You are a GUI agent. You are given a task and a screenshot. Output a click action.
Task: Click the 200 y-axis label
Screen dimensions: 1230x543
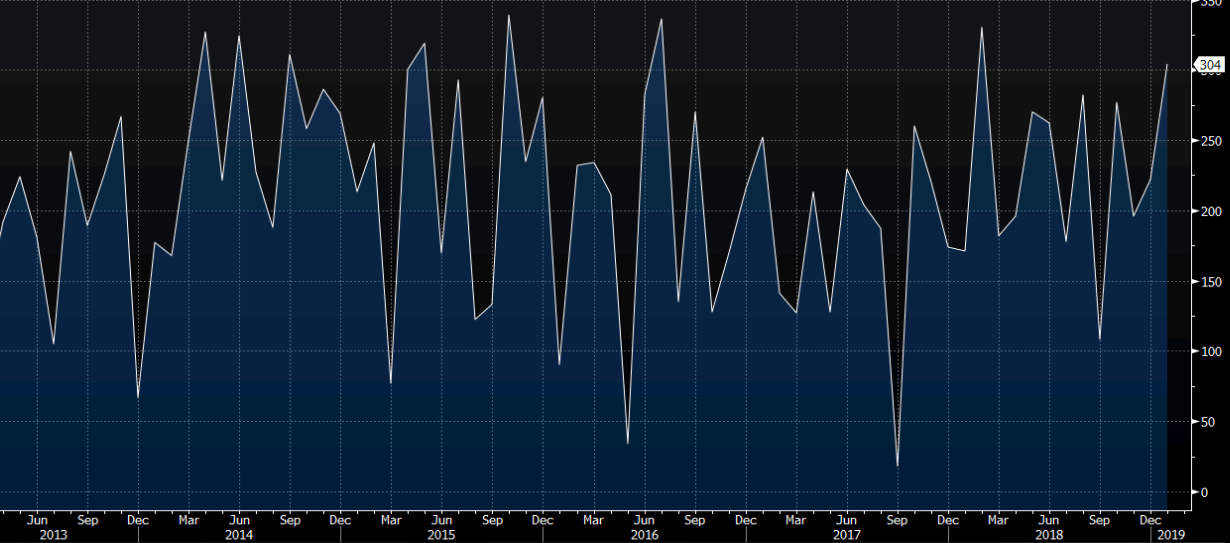(x=1211, y=211)
